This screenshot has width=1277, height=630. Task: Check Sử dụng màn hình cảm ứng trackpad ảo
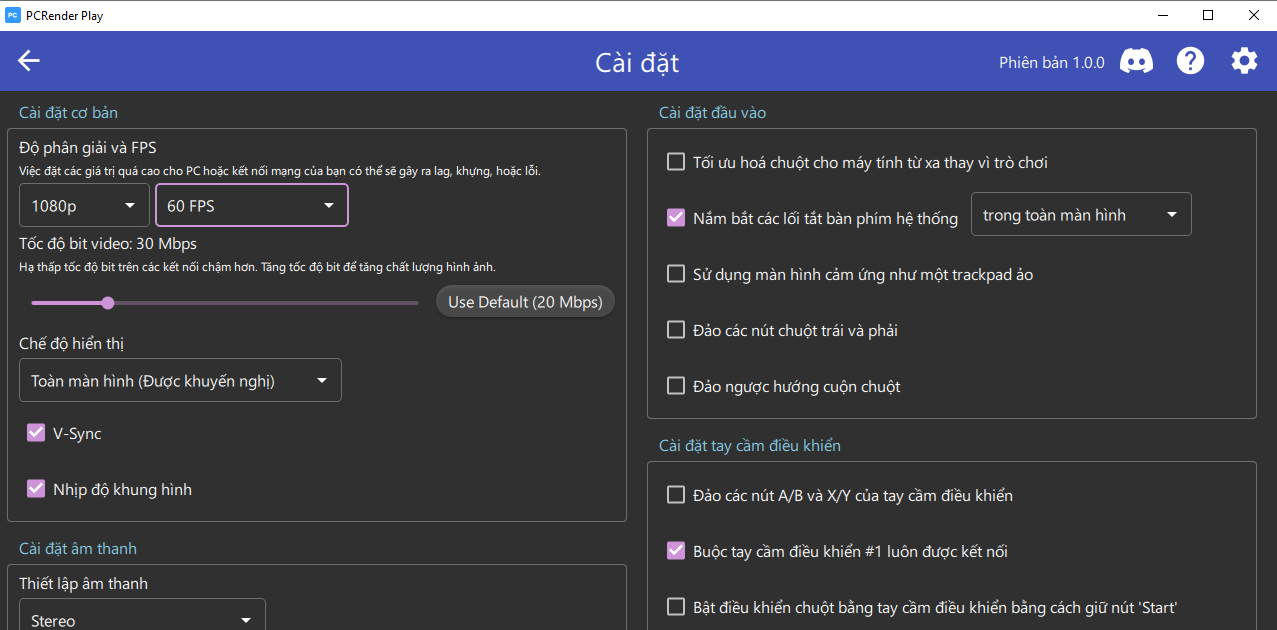click(x=676, y=274)
